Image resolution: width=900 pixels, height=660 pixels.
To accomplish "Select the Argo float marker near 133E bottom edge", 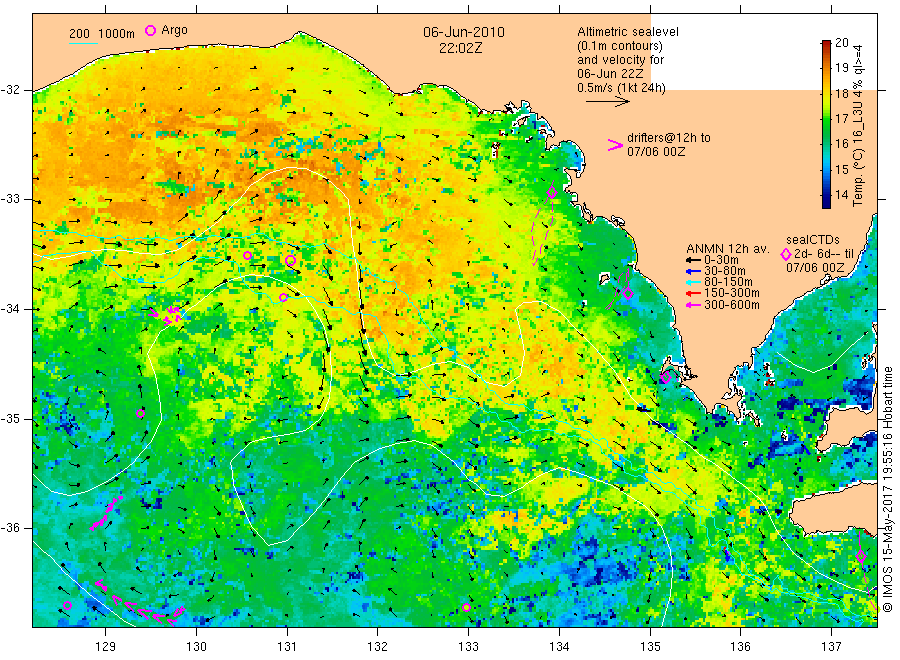I will coord(467,608).
